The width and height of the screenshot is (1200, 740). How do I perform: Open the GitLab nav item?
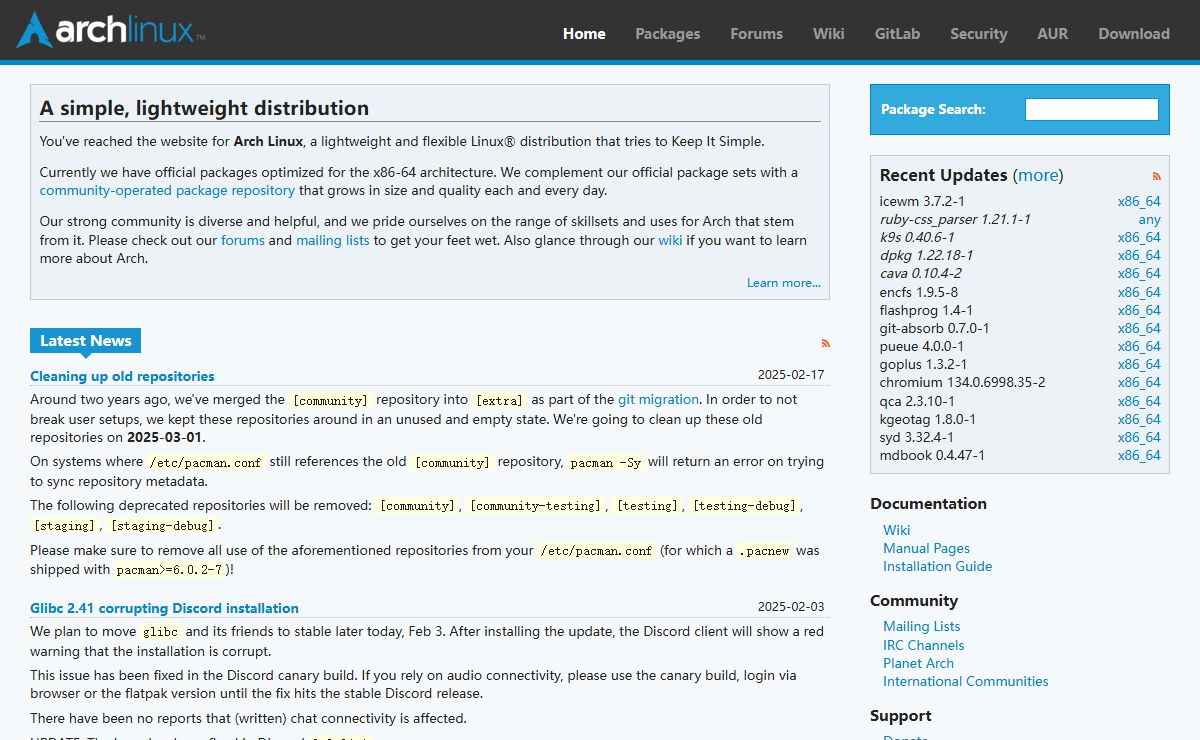(x=897, y=33)
